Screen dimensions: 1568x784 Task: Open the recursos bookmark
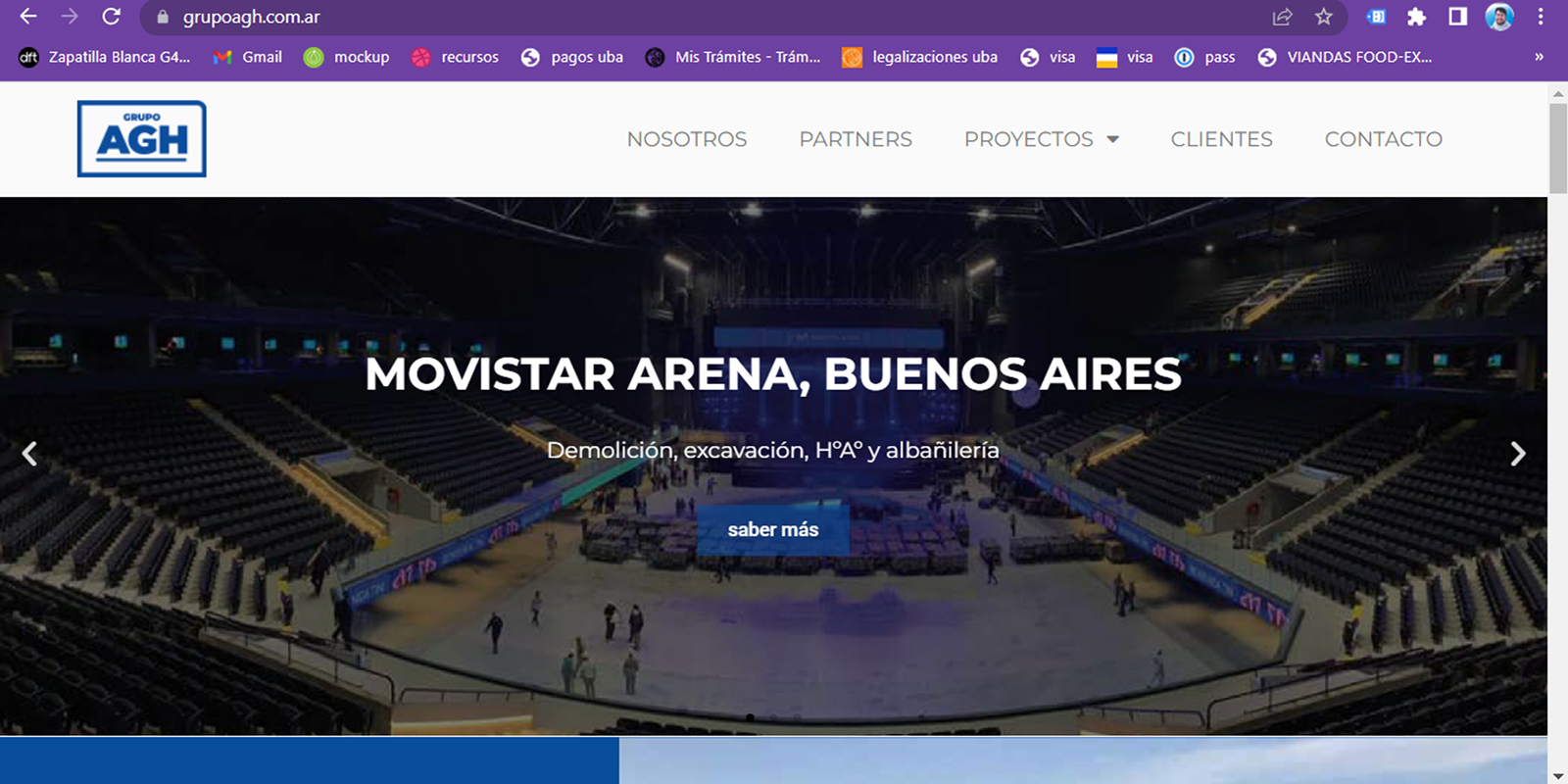click(455, 57)
